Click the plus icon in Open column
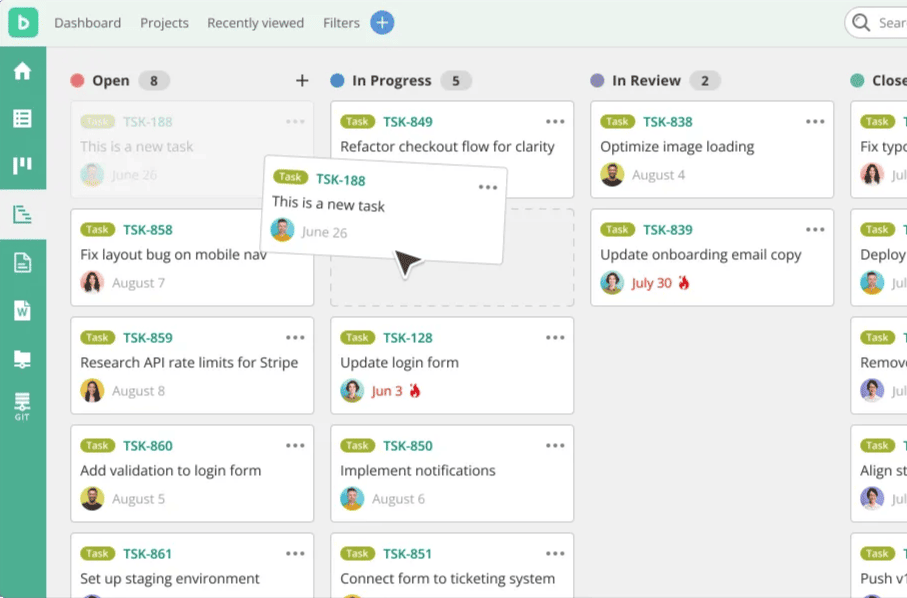Image resolution: width=907 pixels, height=598 pixels. (x=302, y=81)
